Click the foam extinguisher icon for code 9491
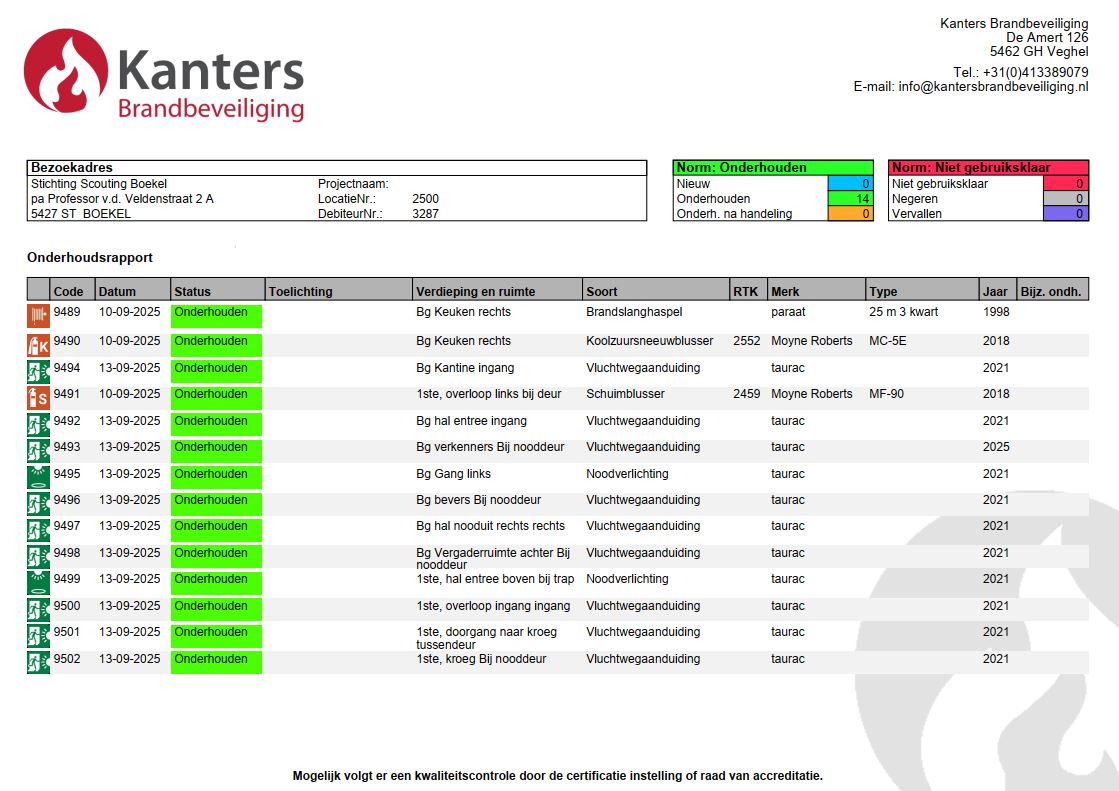The width and height of the screenshot is (1119, 791). tap(38, 398)
